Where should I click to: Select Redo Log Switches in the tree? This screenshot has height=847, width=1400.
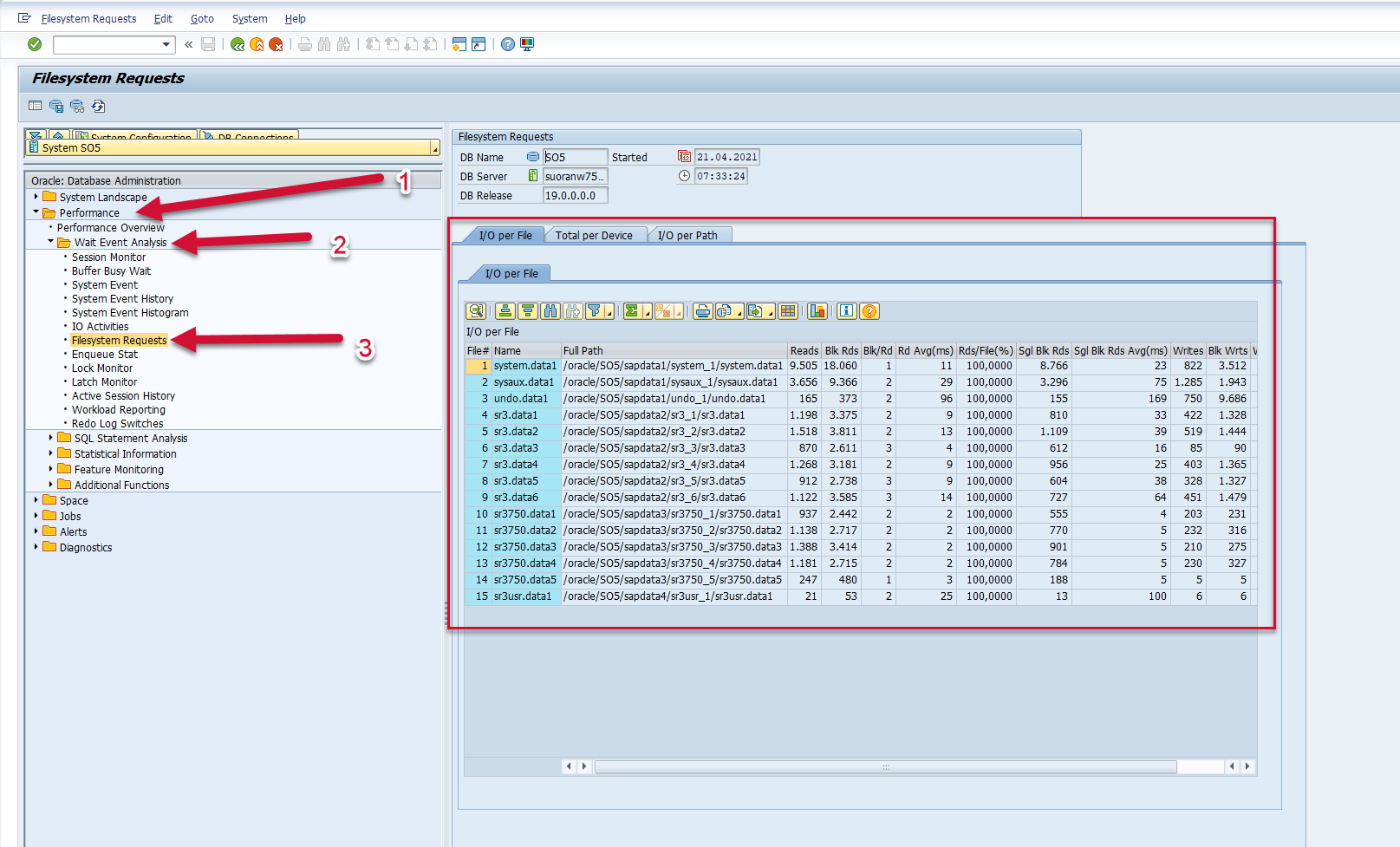tap(117, 424)
